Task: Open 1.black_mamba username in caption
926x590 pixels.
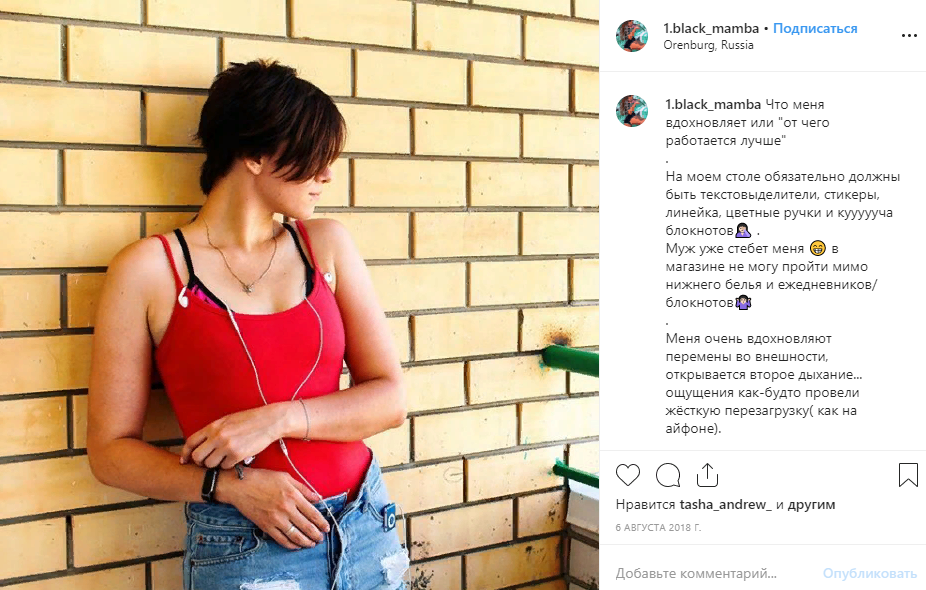Action: click(x=713, y=105)
